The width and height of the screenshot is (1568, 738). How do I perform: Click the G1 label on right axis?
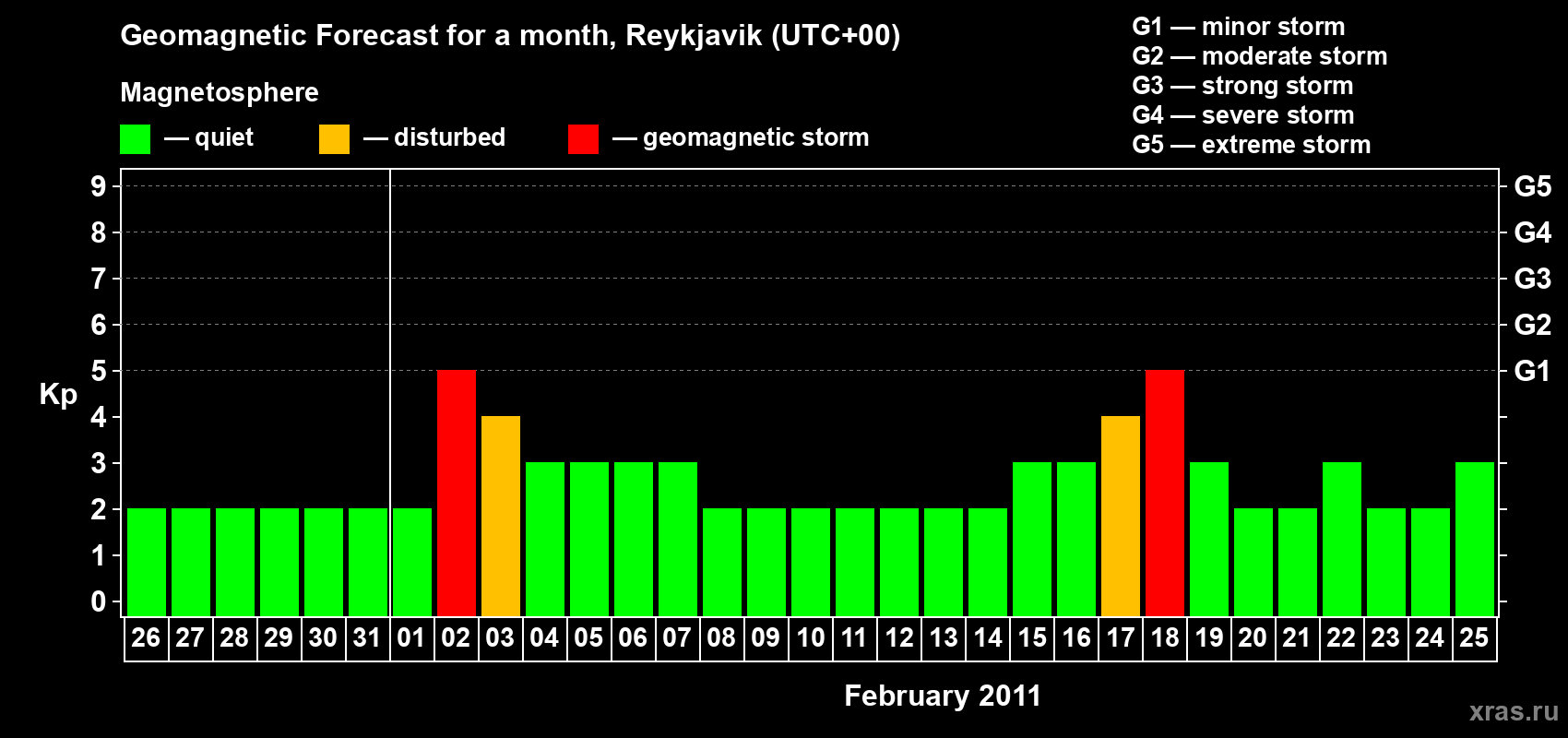(x=1533, y=371)
